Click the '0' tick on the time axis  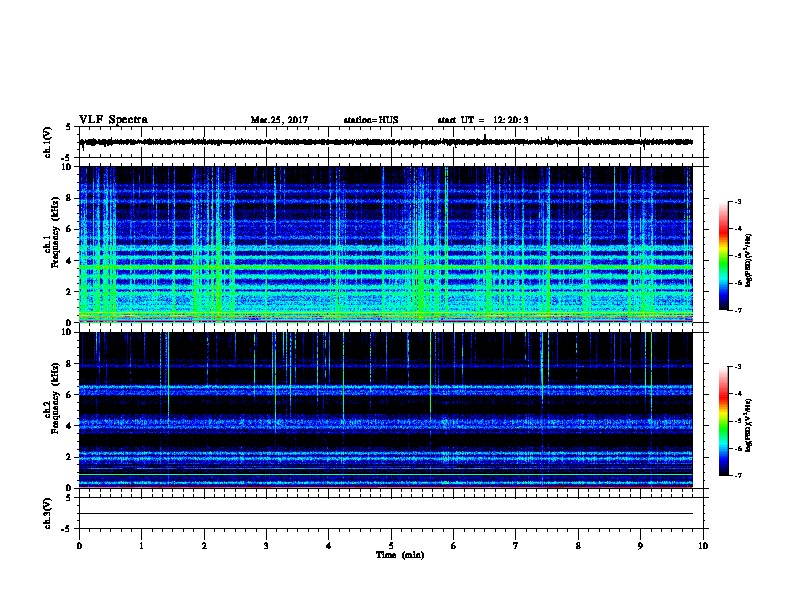(x=79, y=546)
